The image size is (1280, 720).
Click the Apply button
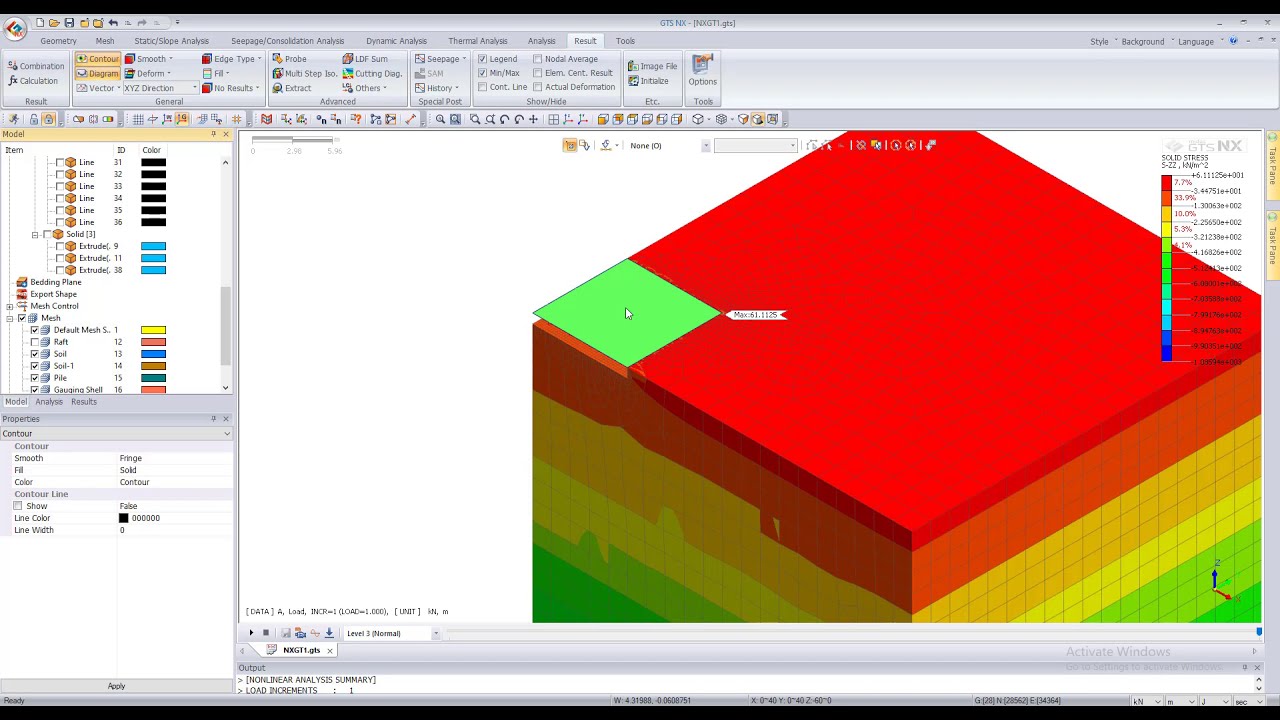[116, 686]
